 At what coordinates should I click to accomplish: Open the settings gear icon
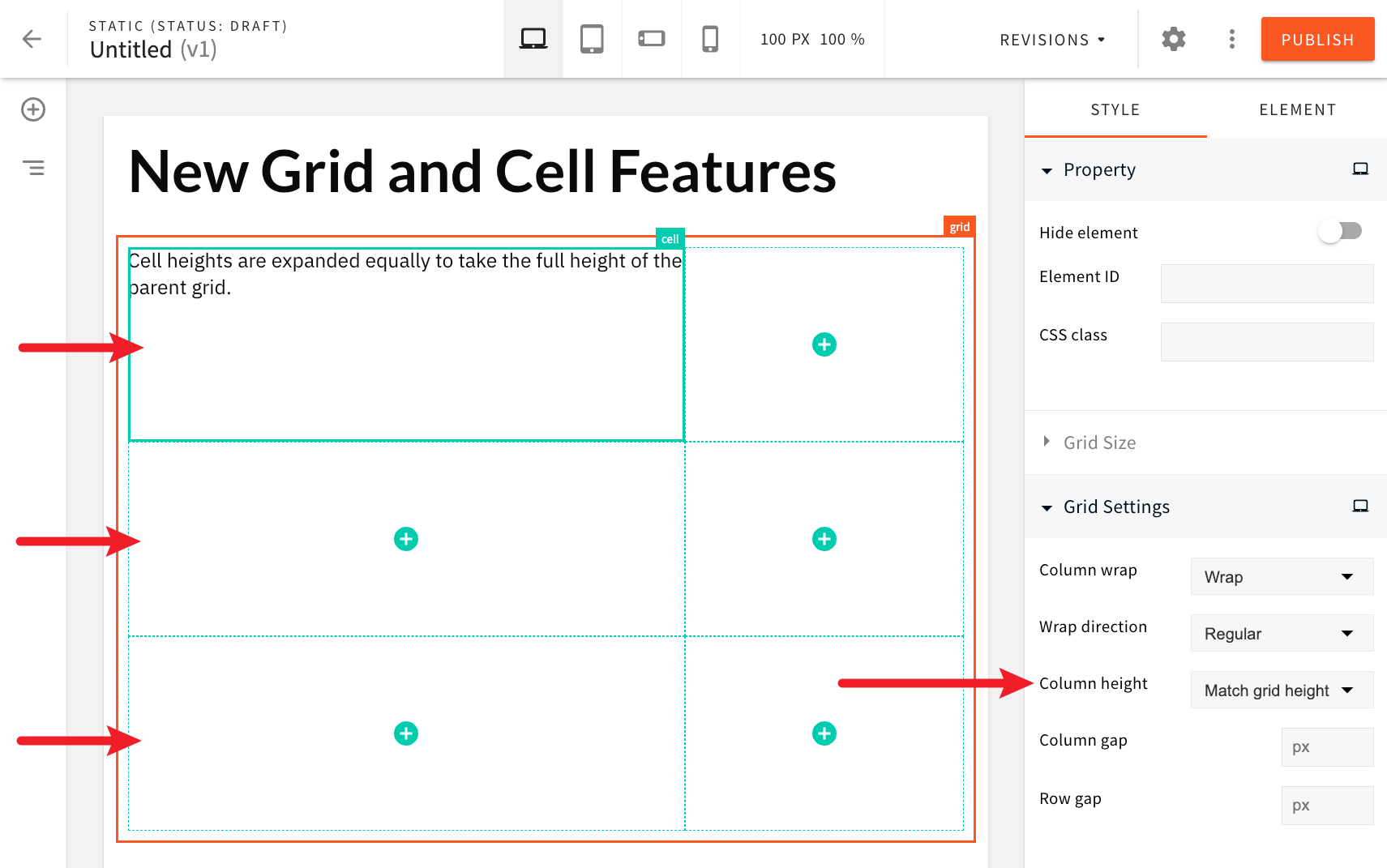point(1173,39)
